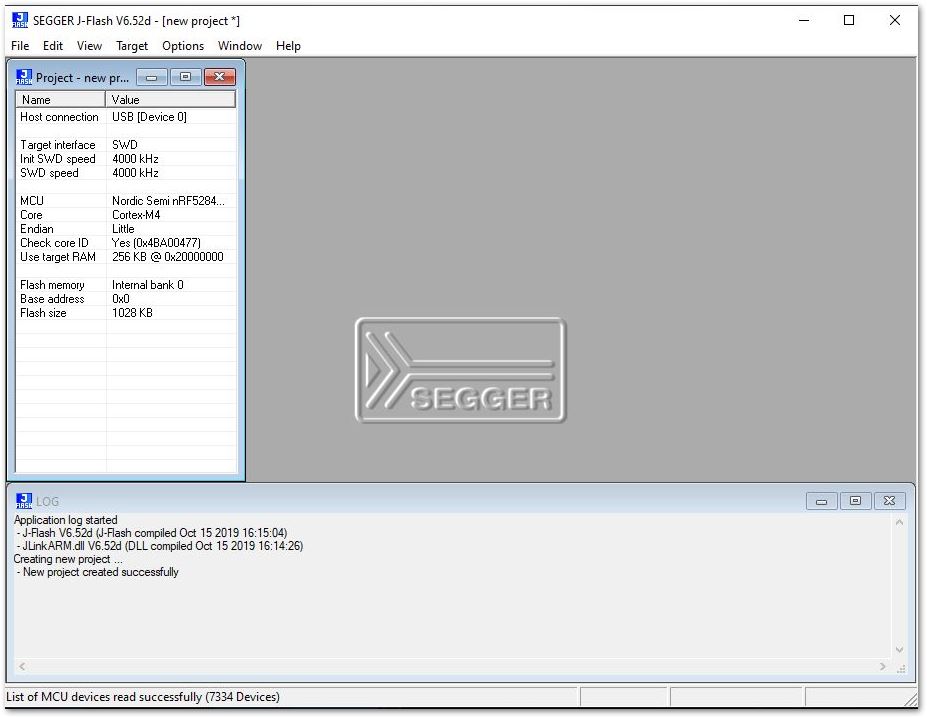
Task: Open the Options menu
Action: [x=183, y=46]
